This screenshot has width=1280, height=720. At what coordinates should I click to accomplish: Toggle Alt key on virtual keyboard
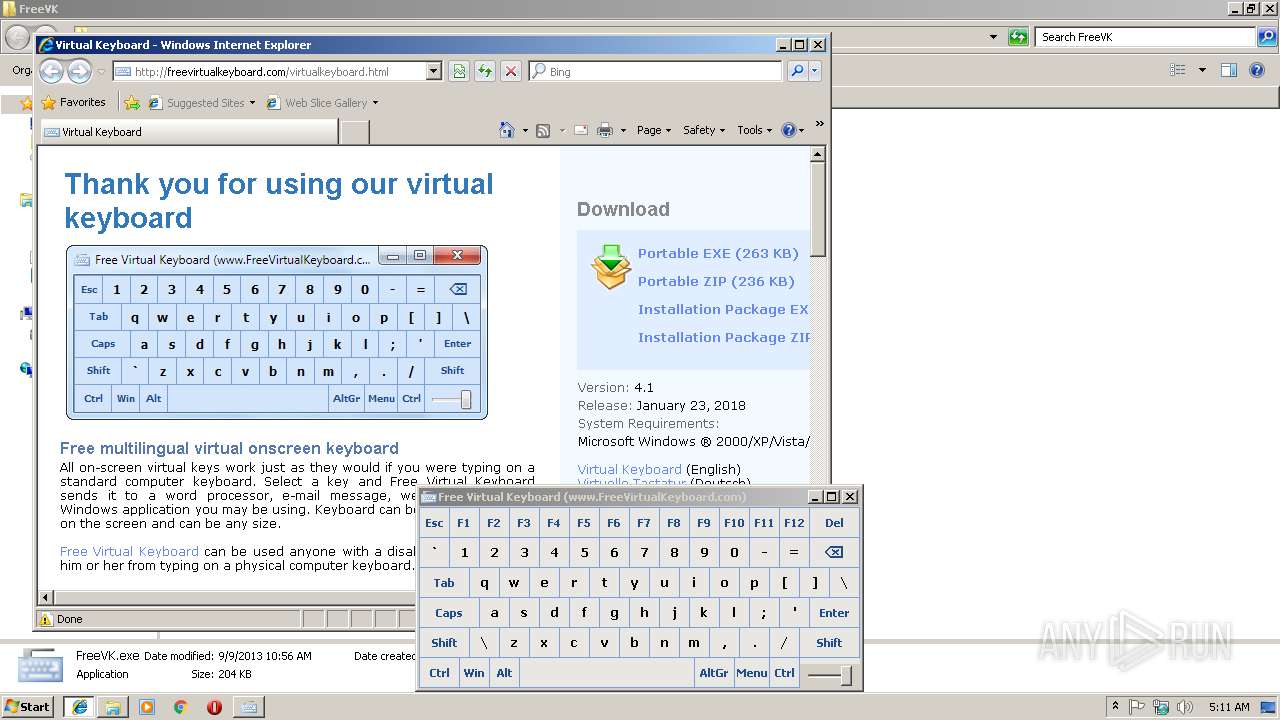504,673
